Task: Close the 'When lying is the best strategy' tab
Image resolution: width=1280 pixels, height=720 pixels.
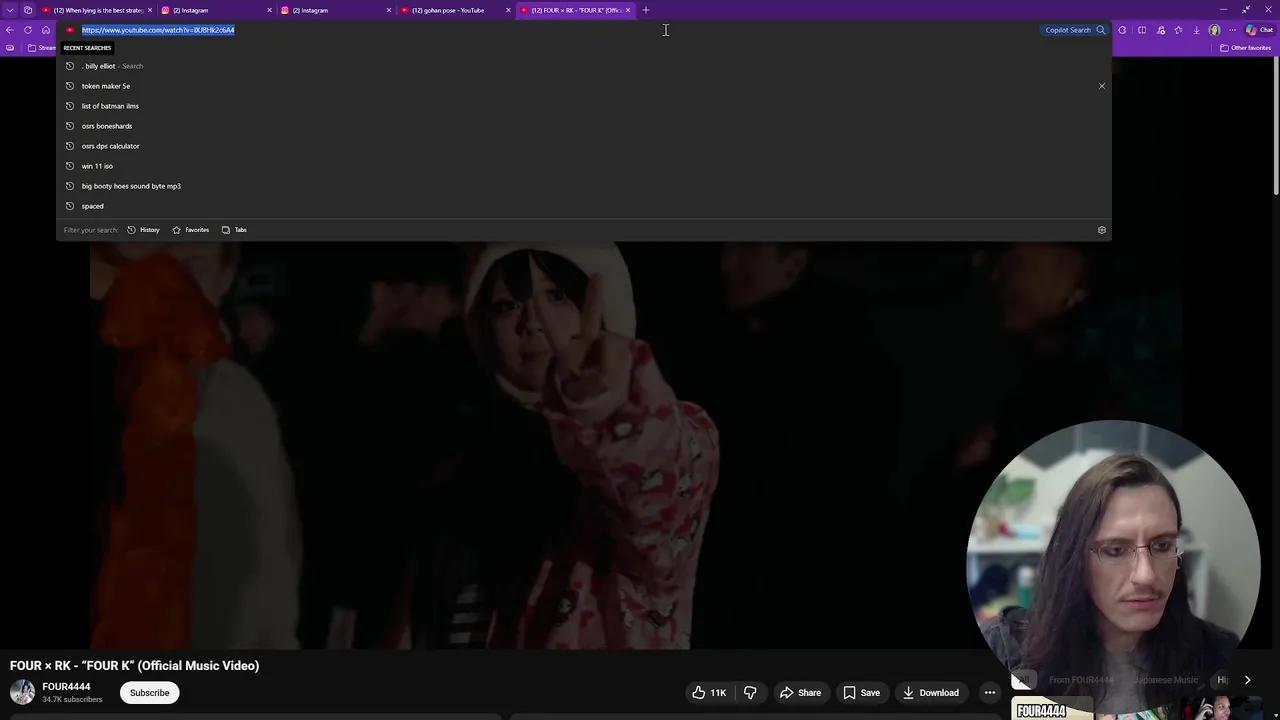Action: [x=149, y=10]
